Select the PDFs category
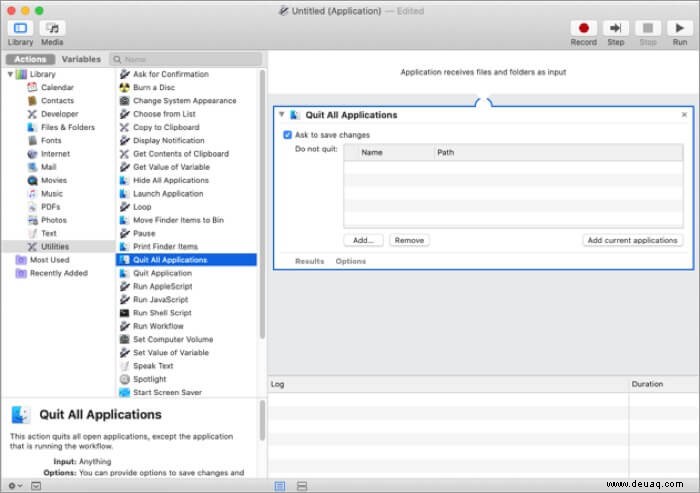This screenshot has width=700, height=493. tap(50, 207)
